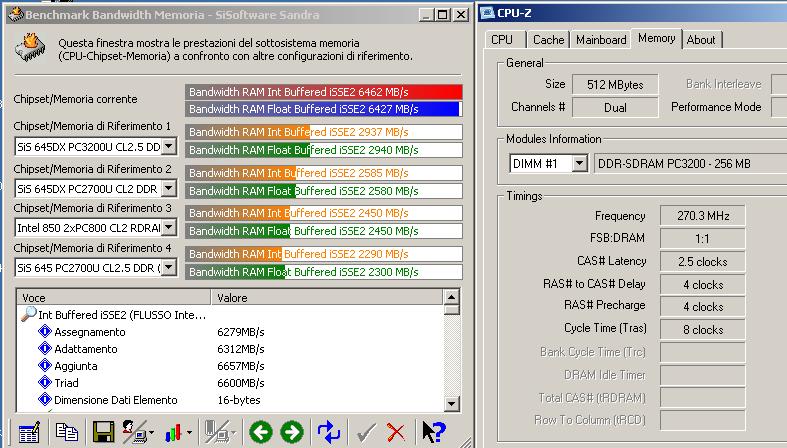The height and width of the screenshot is (448, 787).
Task: Click the Cycle Time (Tras) 8 clocks field
Action: [x=703, y=330]
